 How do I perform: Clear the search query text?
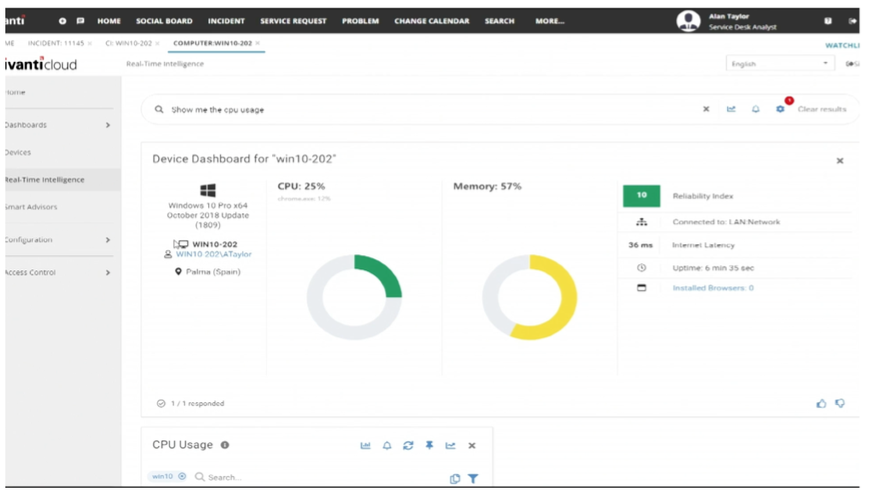[x=706, y=109]
